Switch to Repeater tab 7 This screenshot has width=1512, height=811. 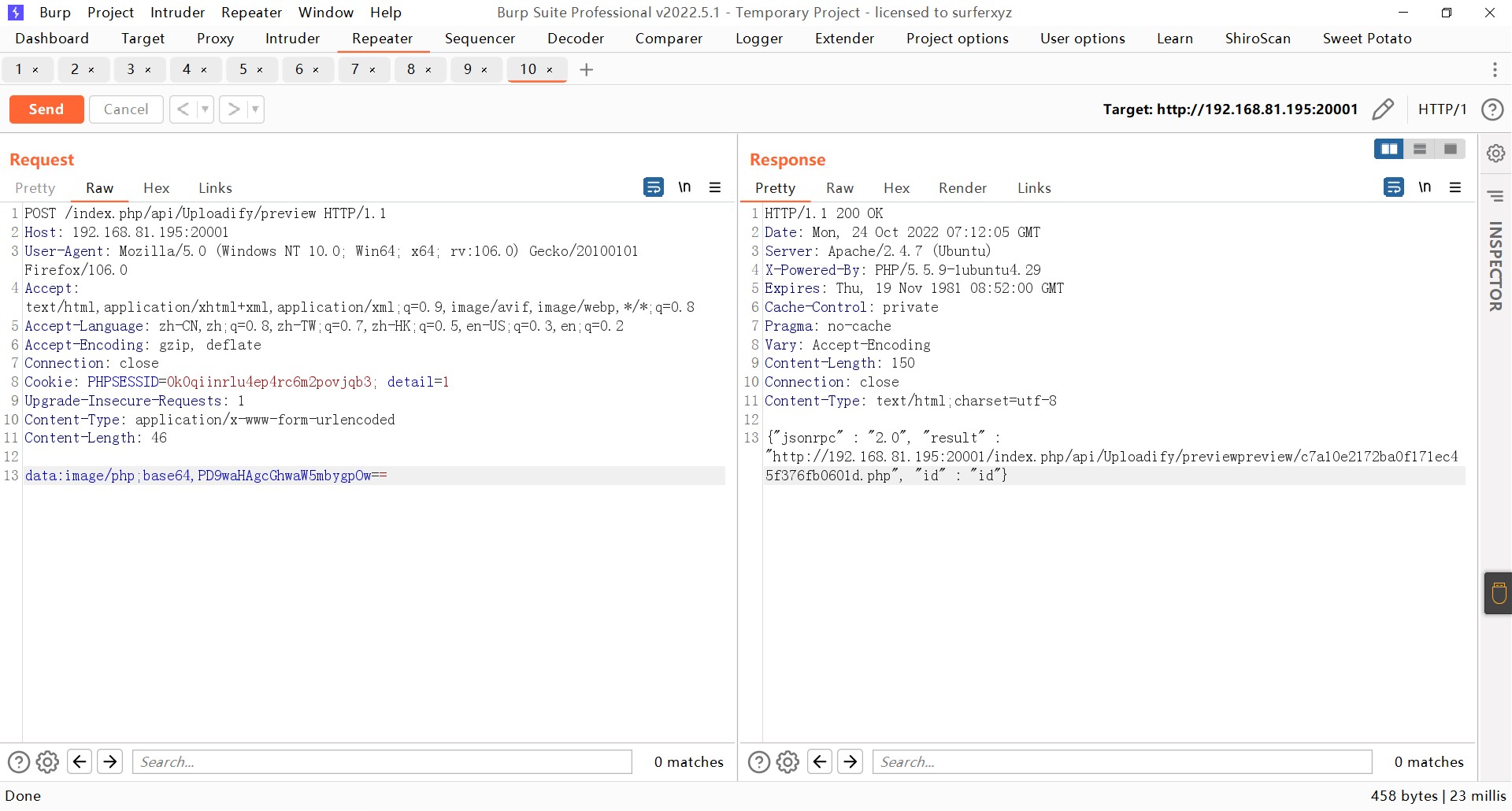(355, 69)
